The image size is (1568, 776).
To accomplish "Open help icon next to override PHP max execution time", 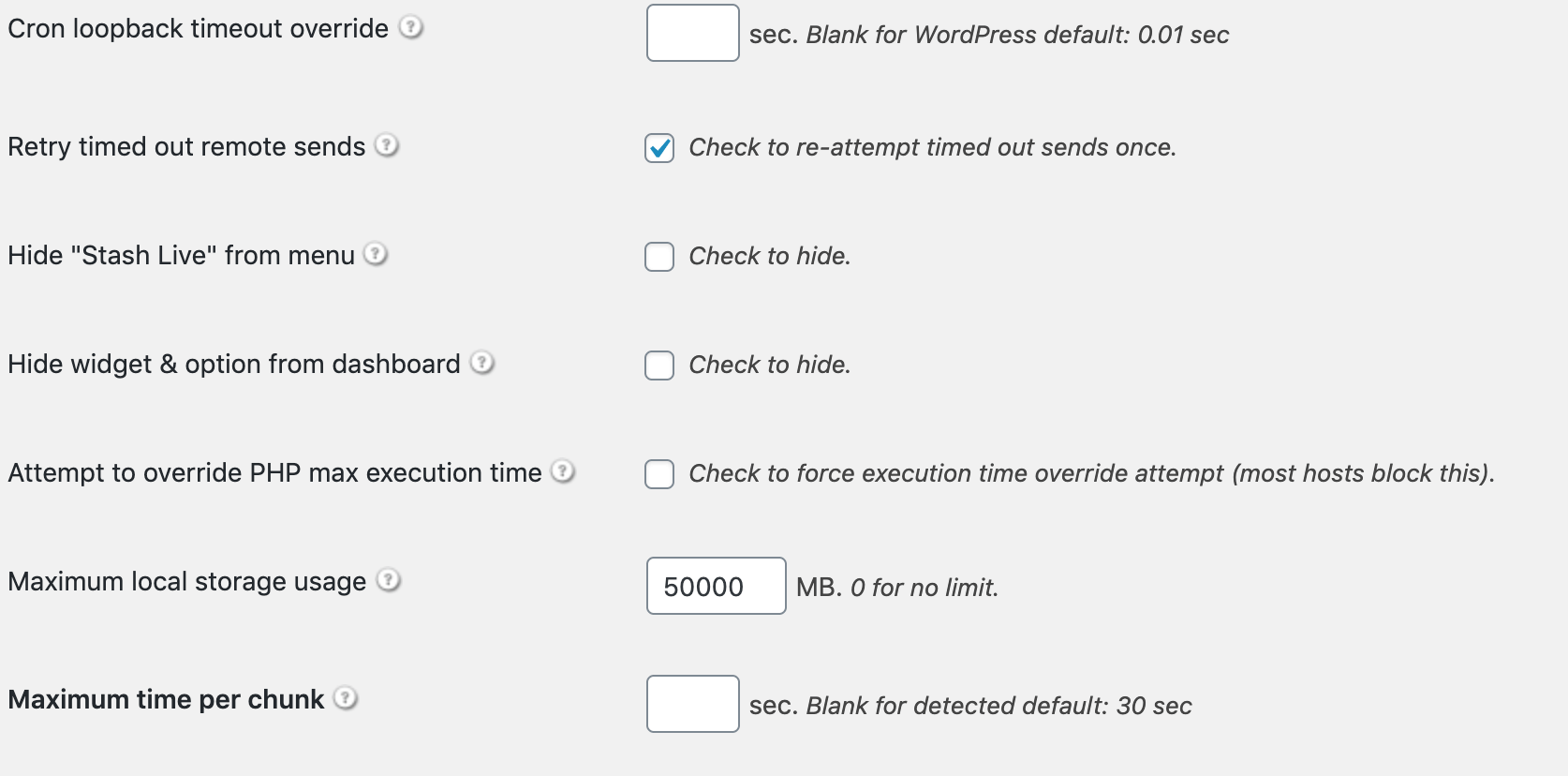I will (x=563, y=471).
